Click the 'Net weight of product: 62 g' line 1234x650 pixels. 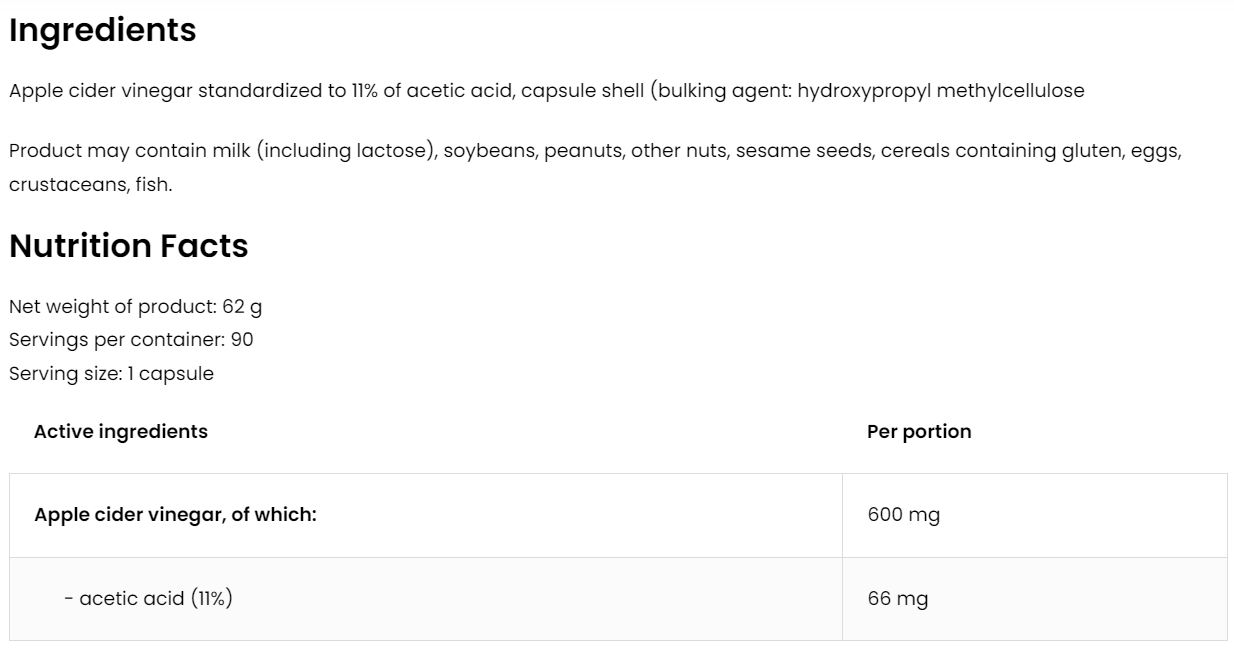point(135,306)
